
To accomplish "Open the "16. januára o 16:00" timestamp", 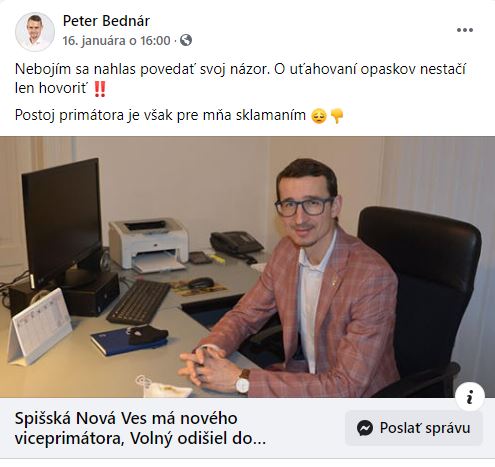I will pos(116,41).
